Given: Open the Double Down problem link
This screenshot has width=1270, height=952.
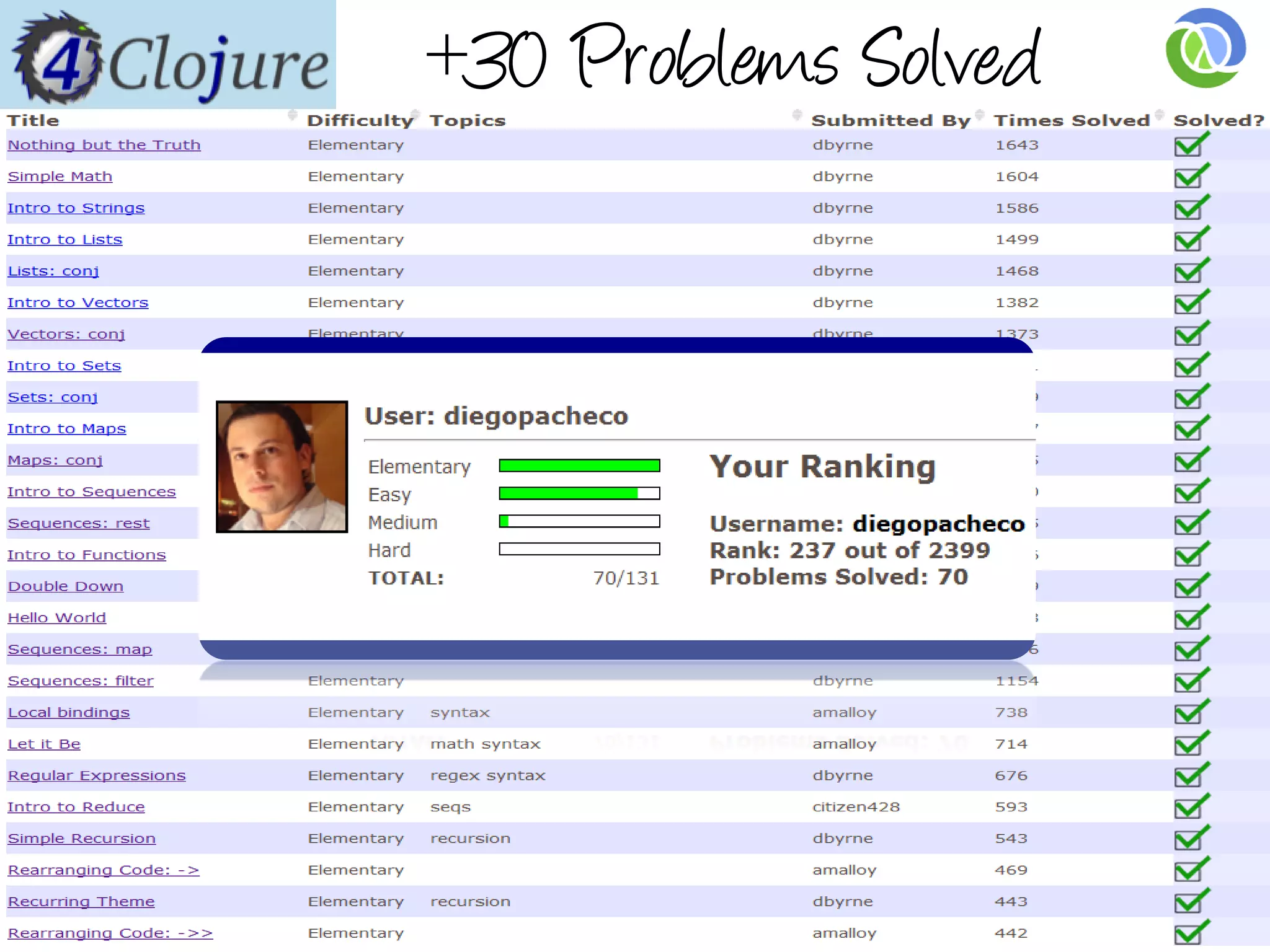Looking at the screenshot, I should (66, 586).
